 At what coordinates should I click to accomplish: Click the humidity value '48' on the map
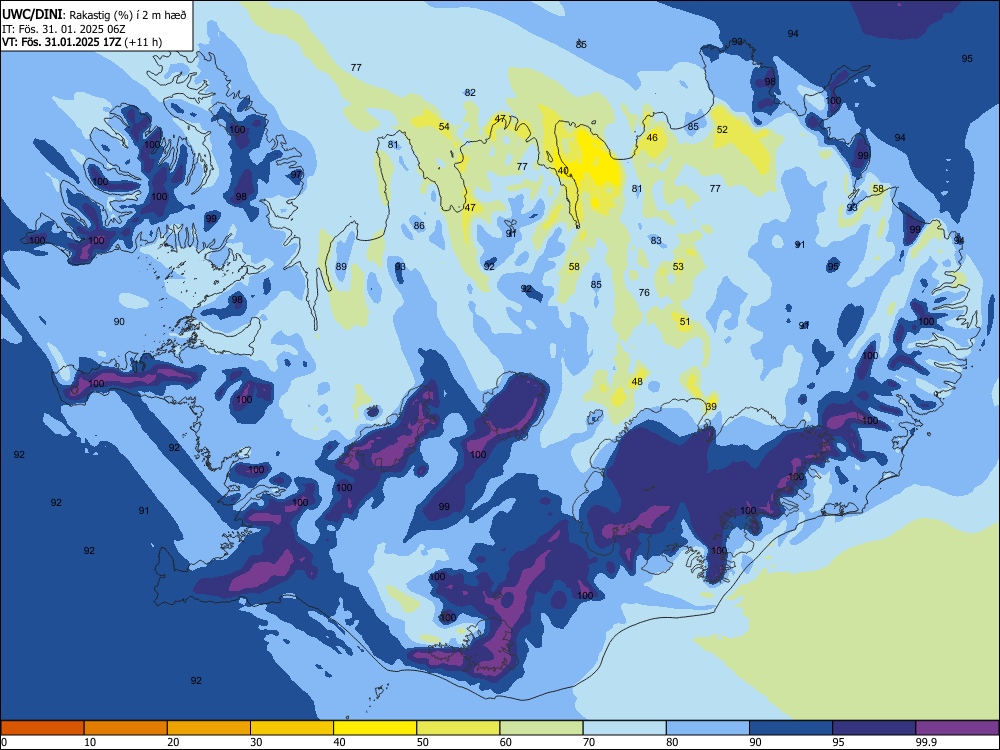637,382
